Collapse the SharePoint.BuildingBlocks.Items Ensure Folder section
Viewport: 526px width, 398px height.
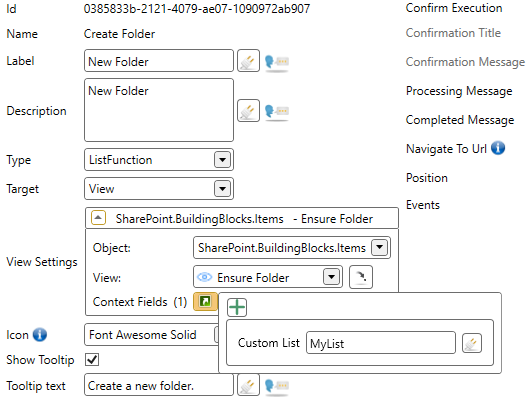[98, 218]
